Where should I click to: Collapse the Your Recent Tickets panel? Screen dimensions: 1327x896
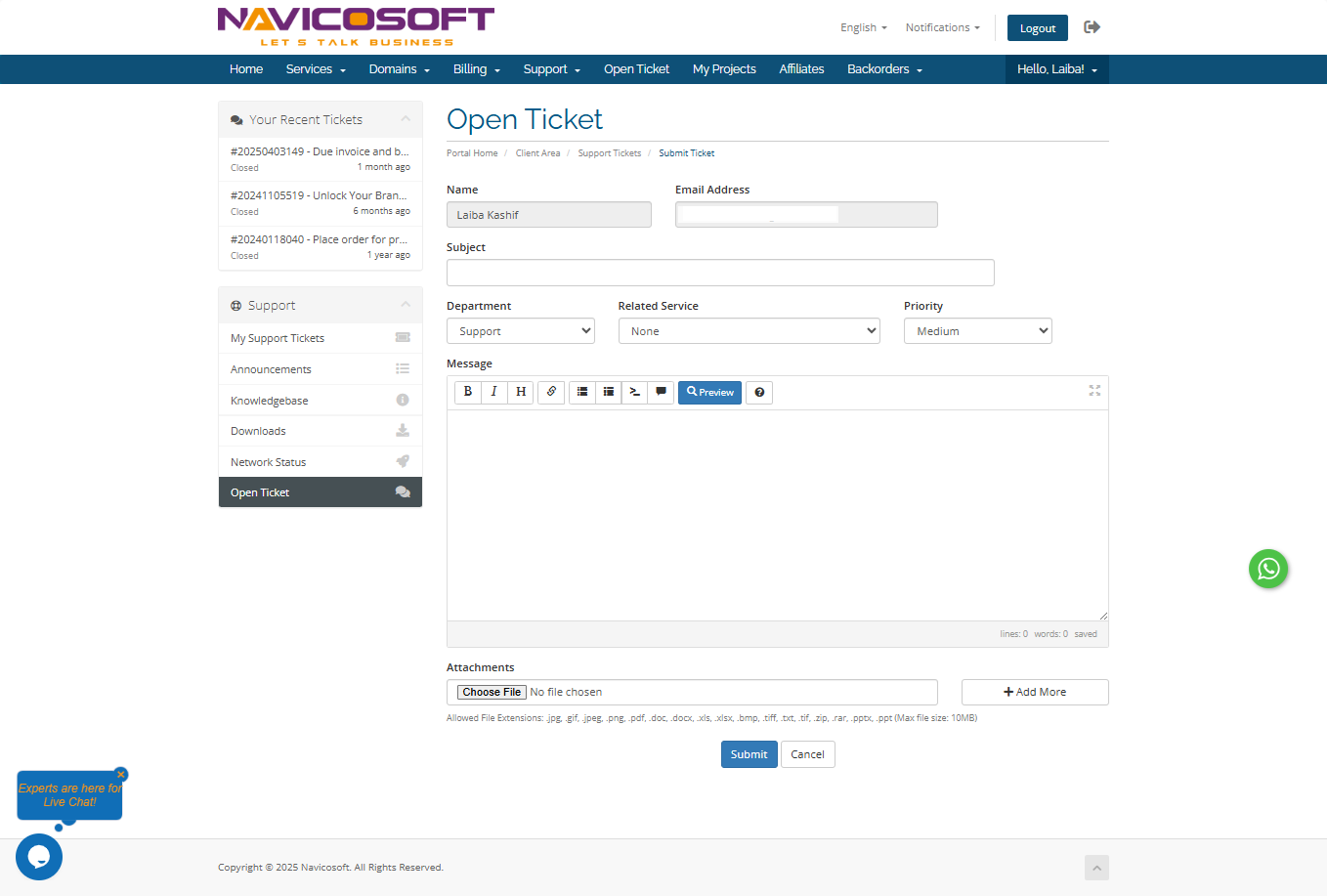[x=406, y=119]
